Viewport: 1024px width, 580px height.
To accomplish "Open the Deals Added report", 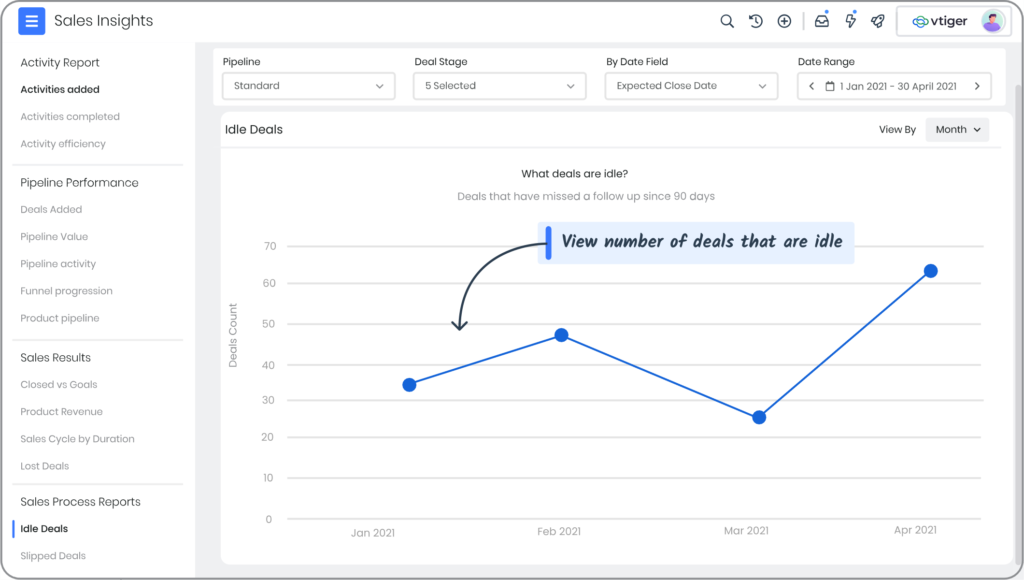I will (x=51, y=210).
